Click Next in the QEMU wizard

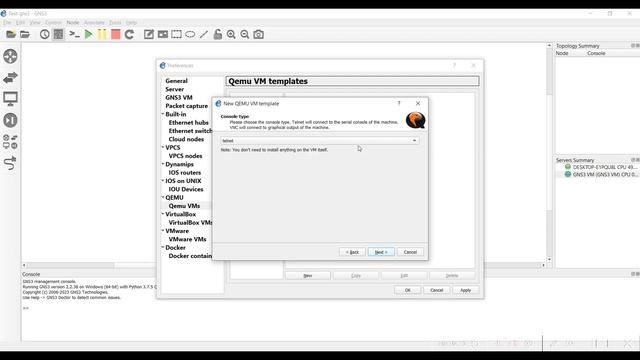point(381,252)
